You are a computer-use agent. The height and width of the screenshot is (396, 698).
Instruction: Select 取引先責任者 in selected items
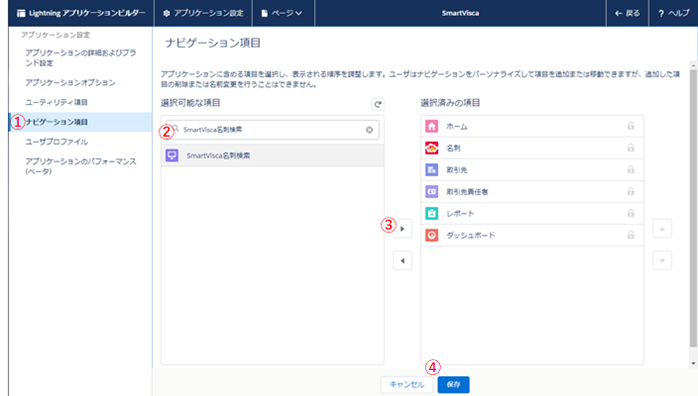(532, 192)
